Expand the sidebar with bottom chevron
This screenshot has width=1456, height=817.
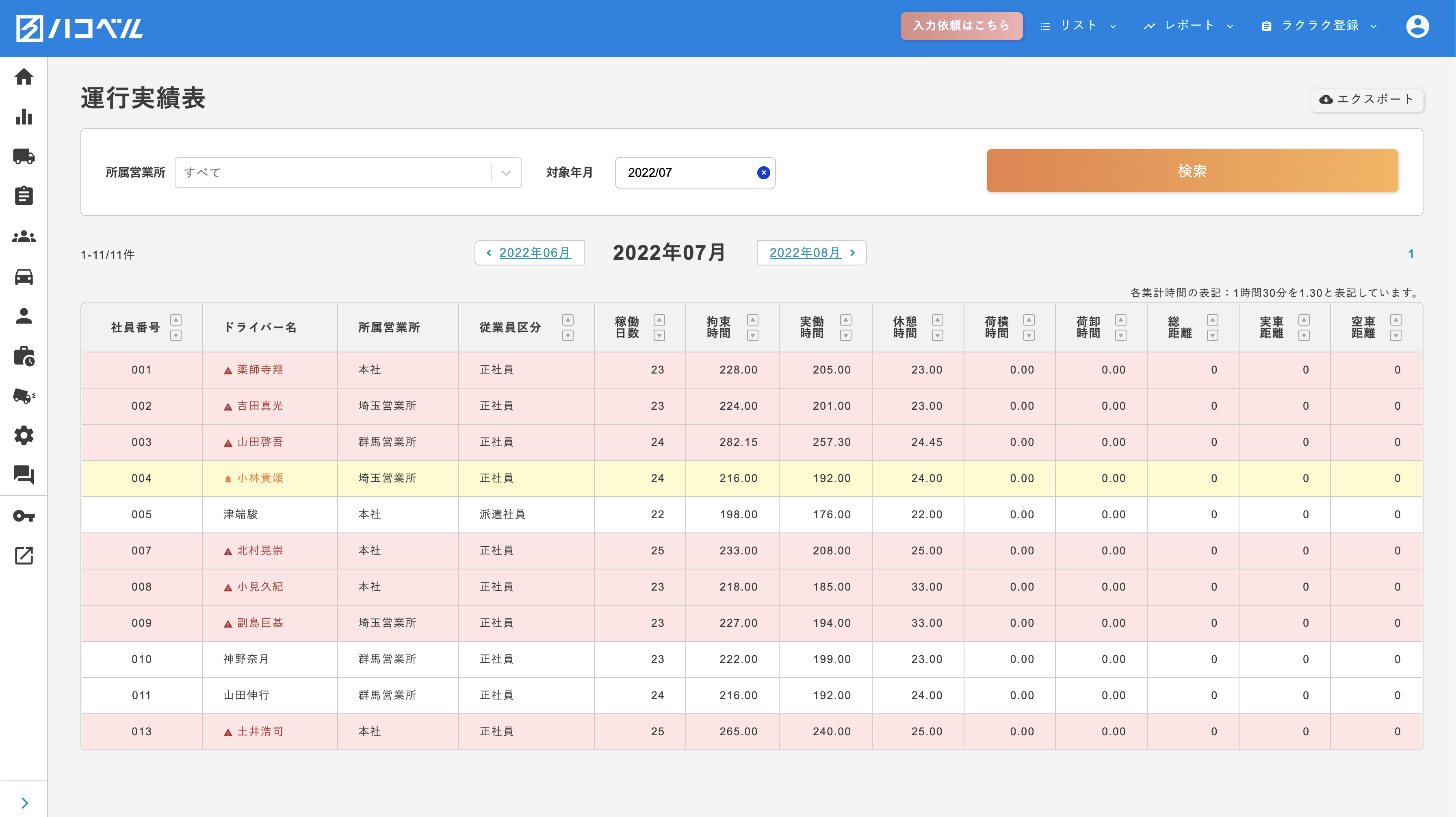tap(24, 803)
